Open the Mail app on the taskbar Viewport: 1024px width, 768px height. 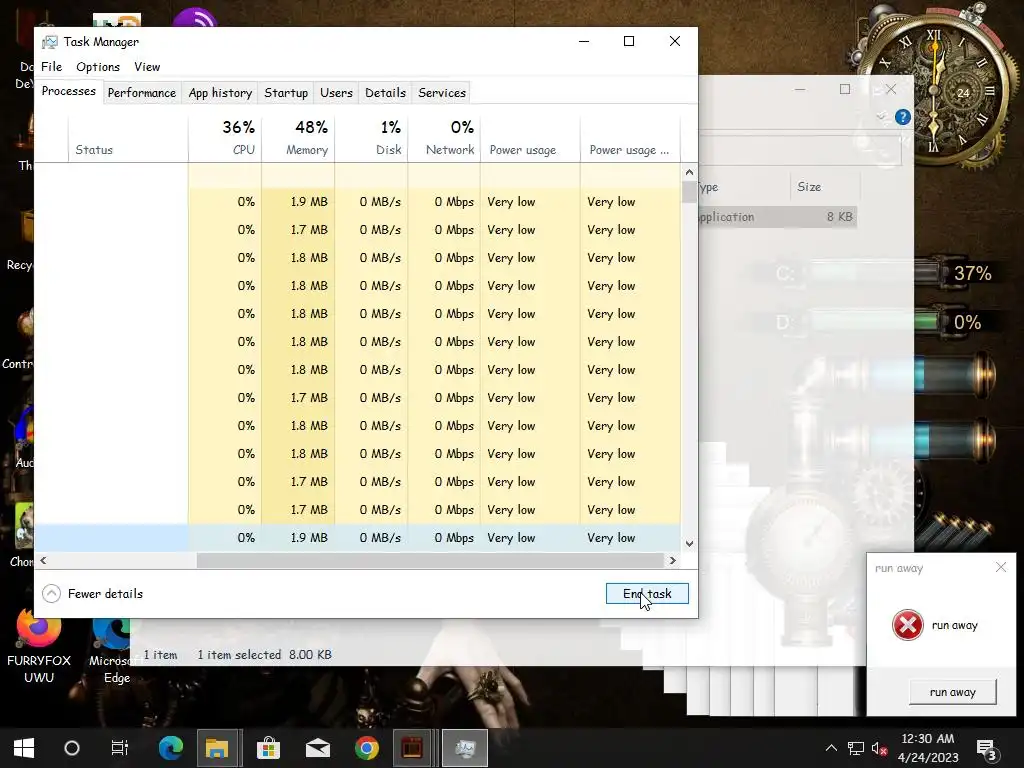(317, 748)
